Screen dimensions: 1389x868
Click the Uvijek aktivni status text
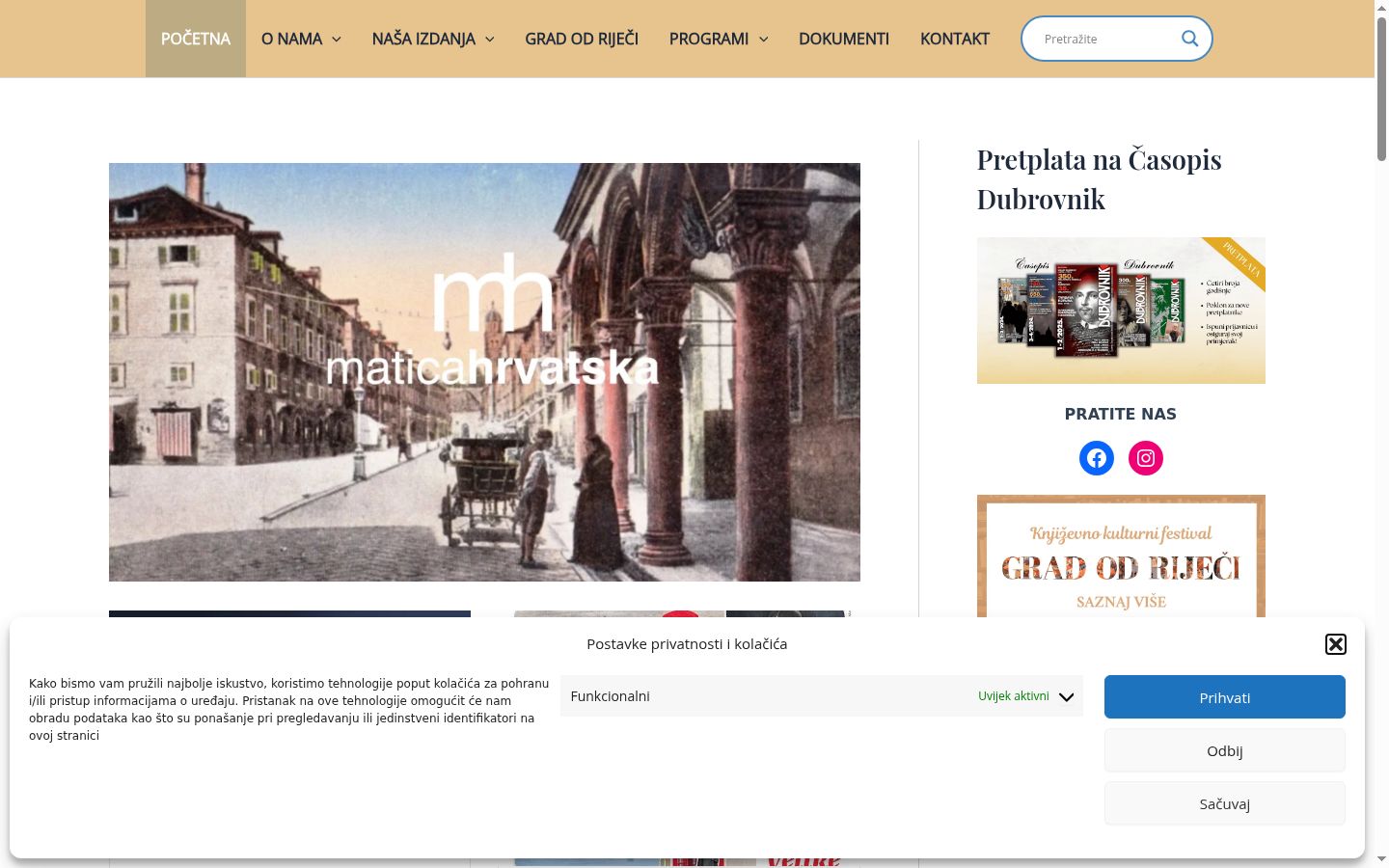[x=1014, y=696]
